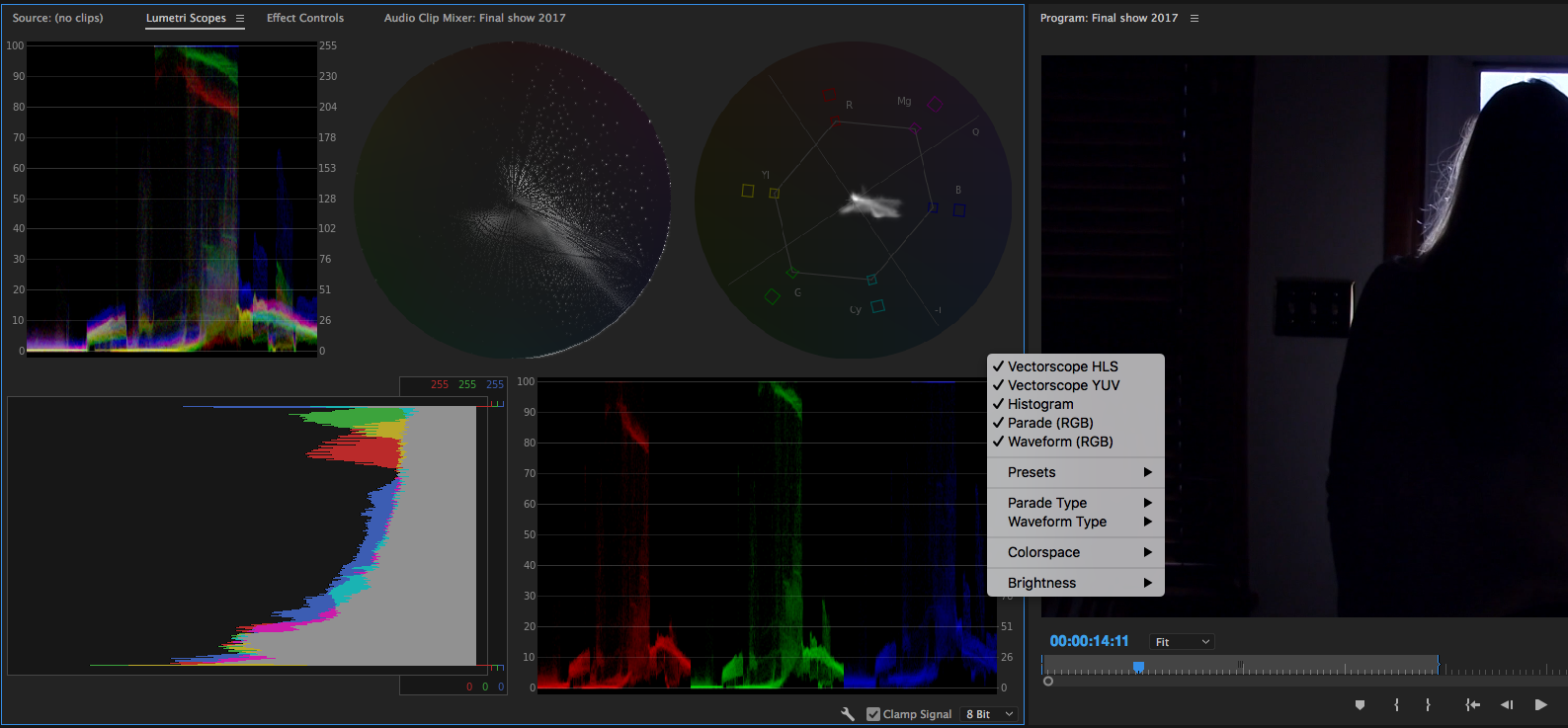This screenshot has width=1568, height=728.
Task: Toggle Vectorscope HLS in the scopes menu
Action: [1062, 366]
